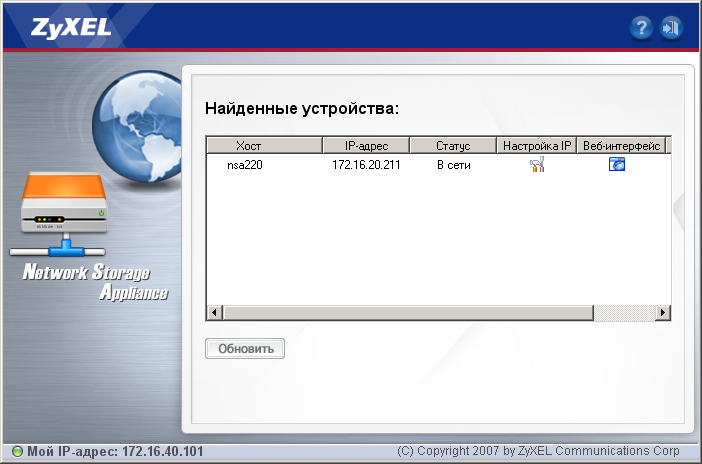Open the help question mark icon
Screen dimensions: 702x464
coord(641,28)
